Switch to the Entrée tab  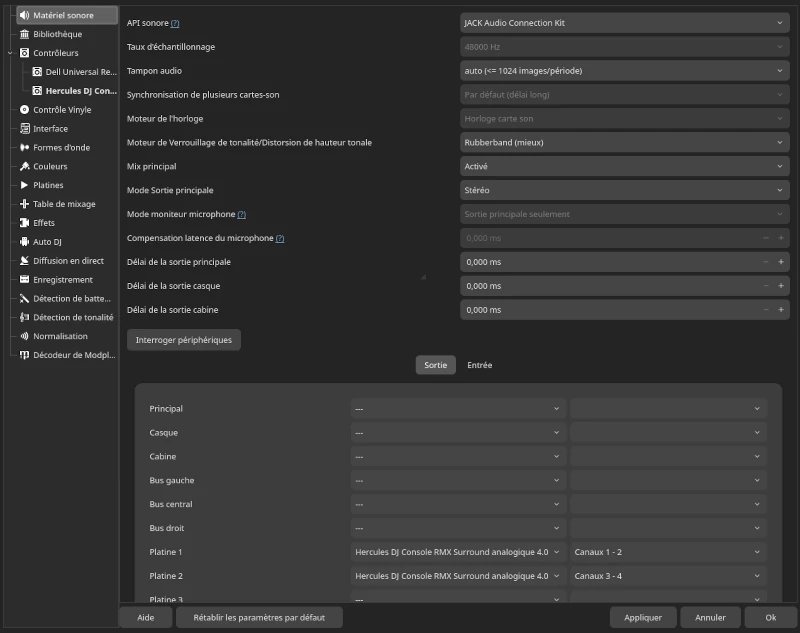point(479,365)
